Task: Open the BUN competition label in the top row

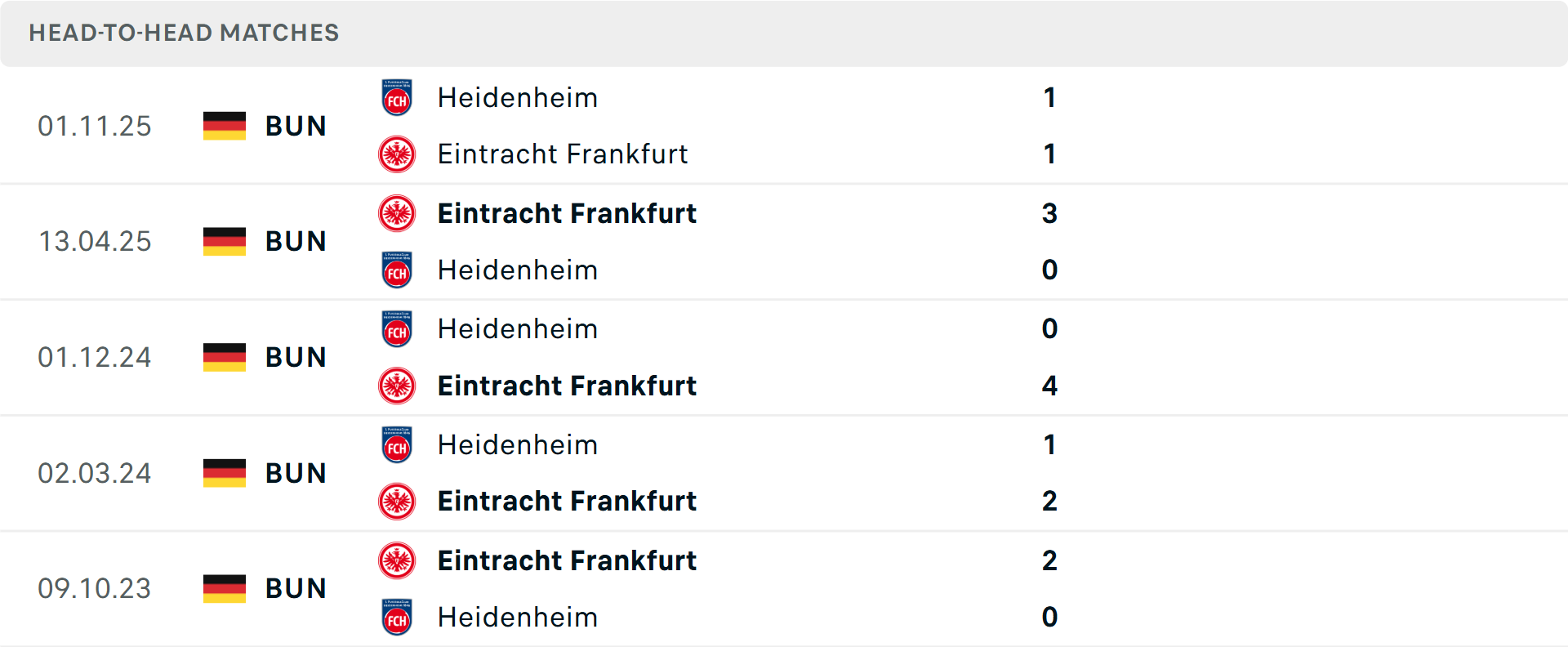Action: [296, 126]
